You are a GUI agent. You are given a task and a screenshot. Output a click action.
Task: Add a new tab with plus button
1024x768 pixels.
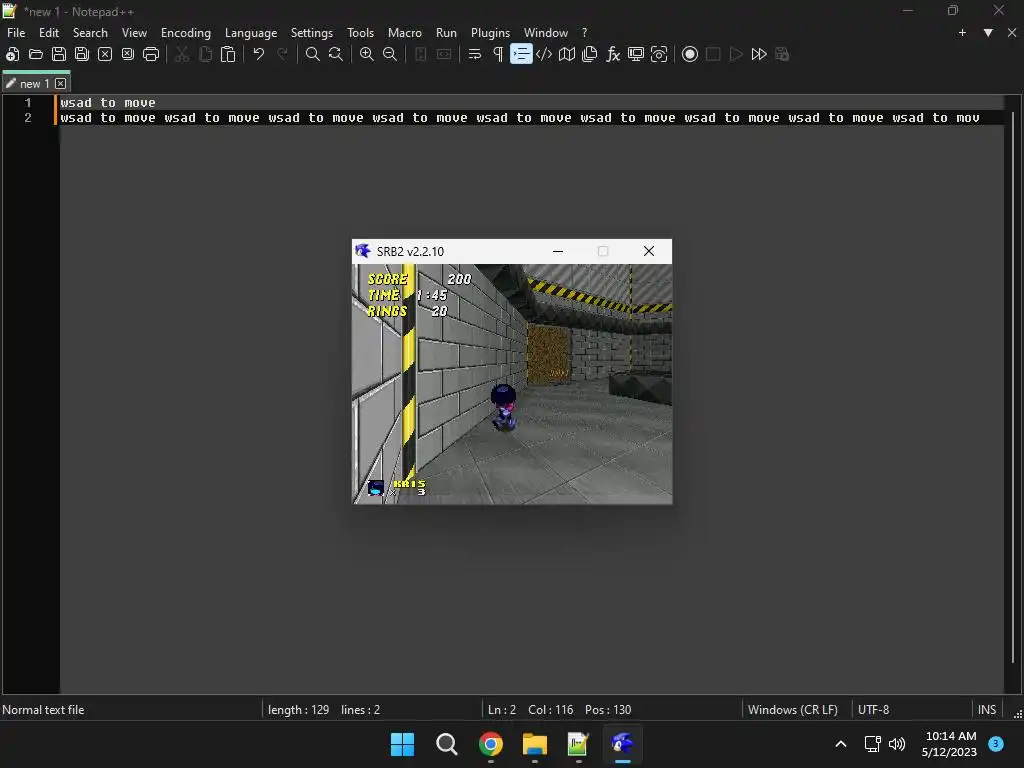coord(962,33)
